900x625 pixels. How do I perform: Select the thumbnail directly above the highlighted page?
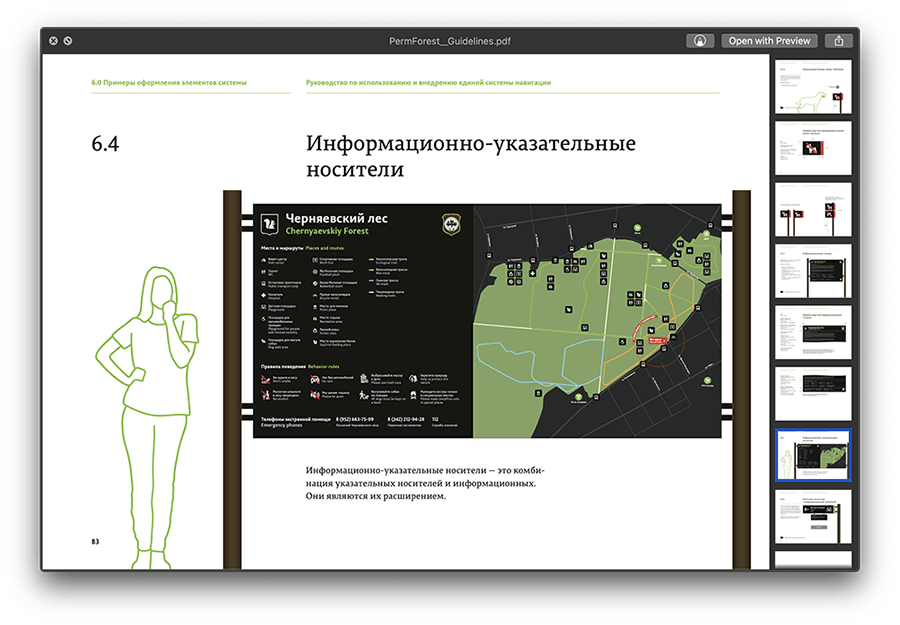click(813, 393)
